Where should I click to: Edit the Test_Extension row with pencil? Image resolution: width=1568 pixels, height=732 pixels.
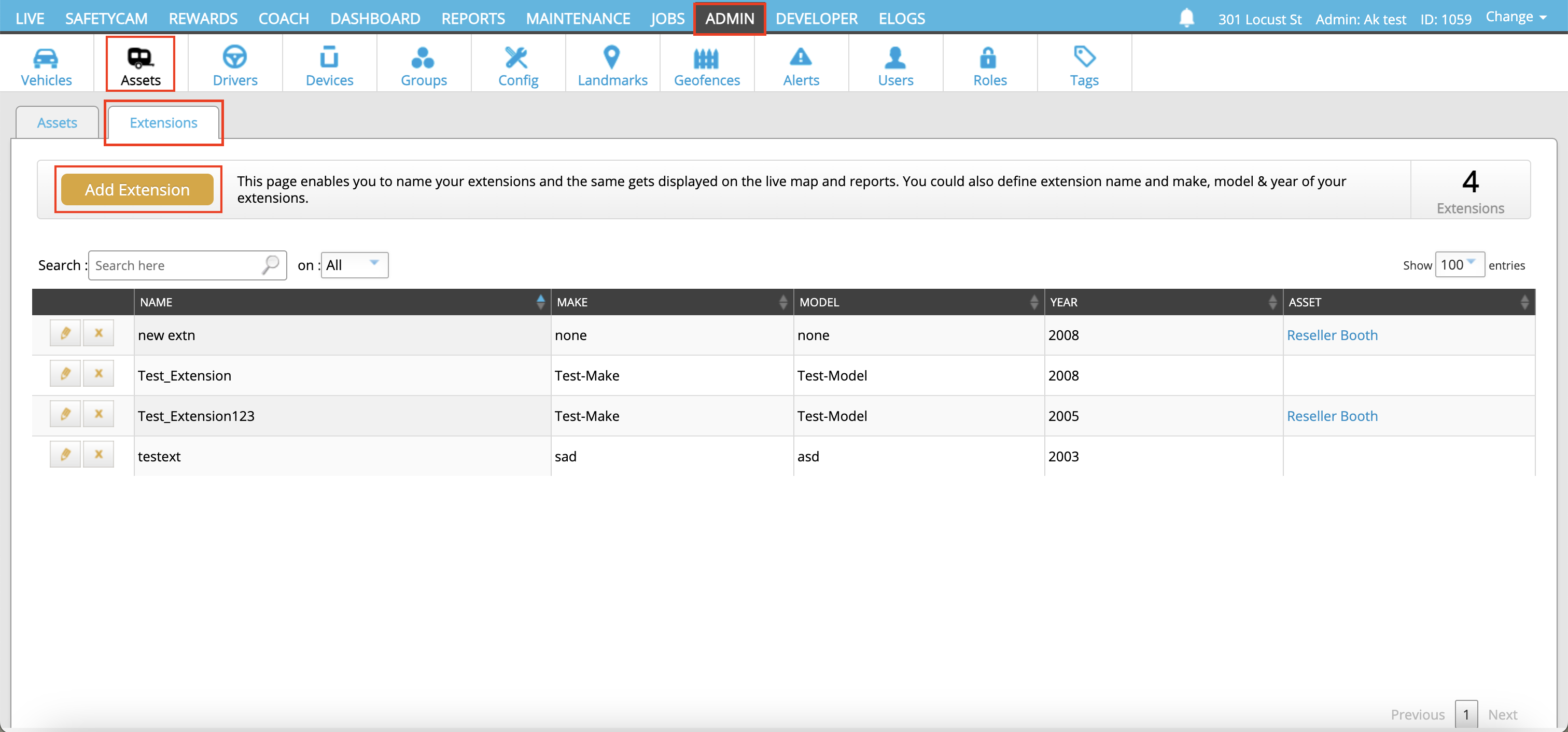(x=65, y=374)
